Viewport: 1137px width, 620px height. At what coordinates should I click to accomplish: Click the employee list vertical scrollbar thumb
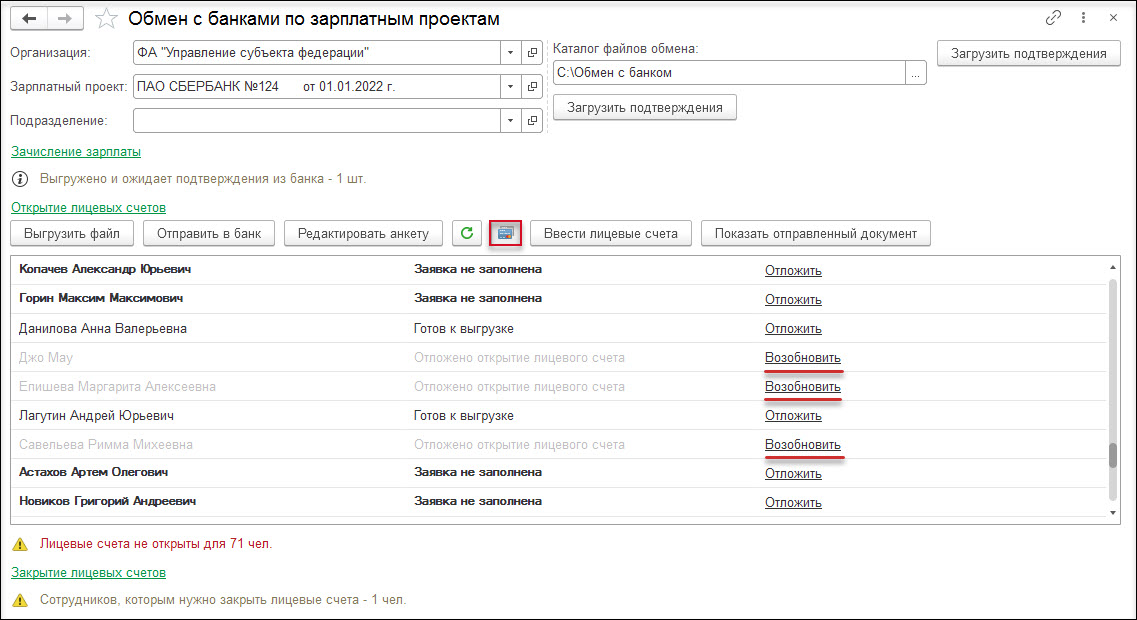click(1114, 455)
